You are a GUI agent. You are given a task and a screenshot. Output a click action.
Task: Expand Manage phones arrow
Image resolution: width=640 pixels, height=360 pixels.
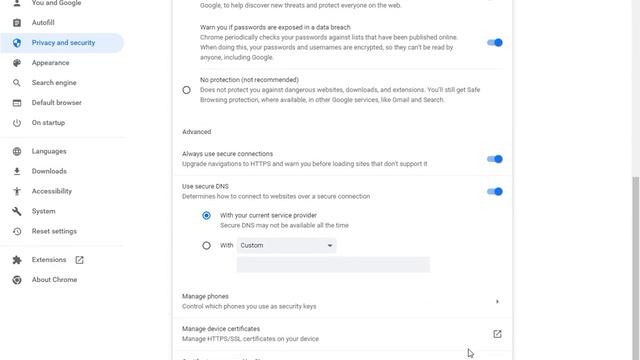(497, 302)
